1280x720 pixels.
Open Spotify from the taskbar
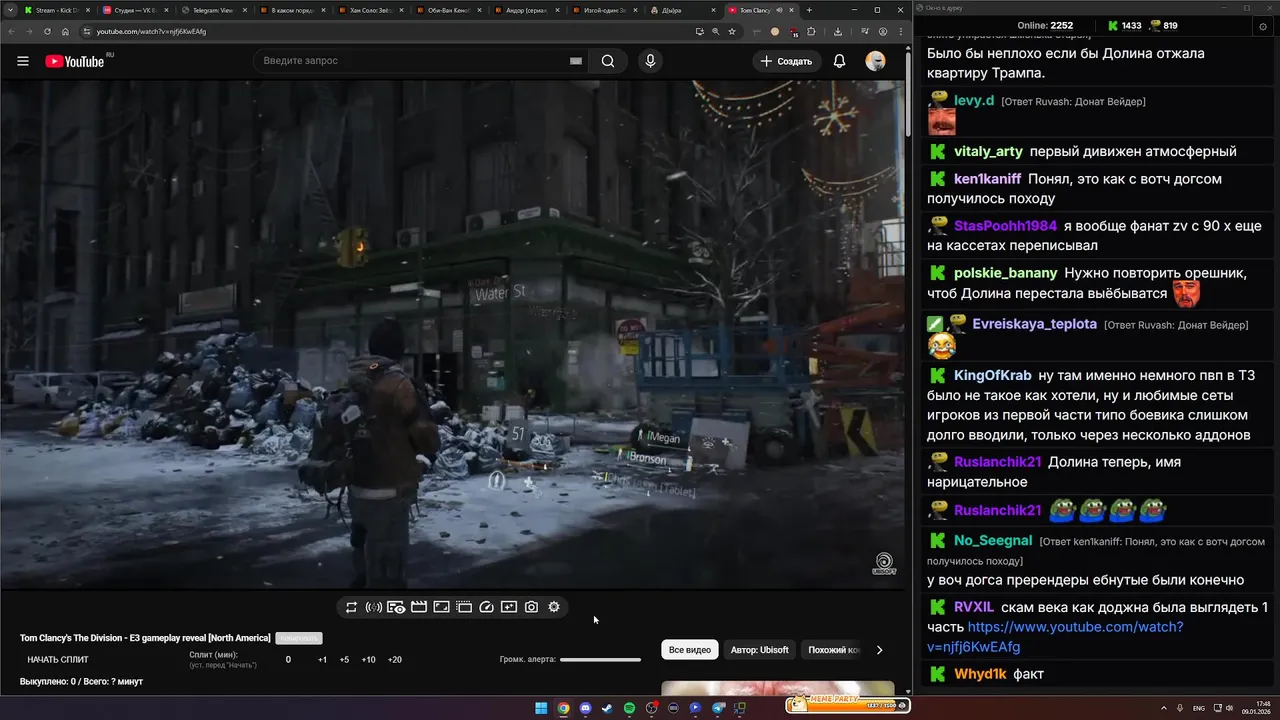pos(629,708)
